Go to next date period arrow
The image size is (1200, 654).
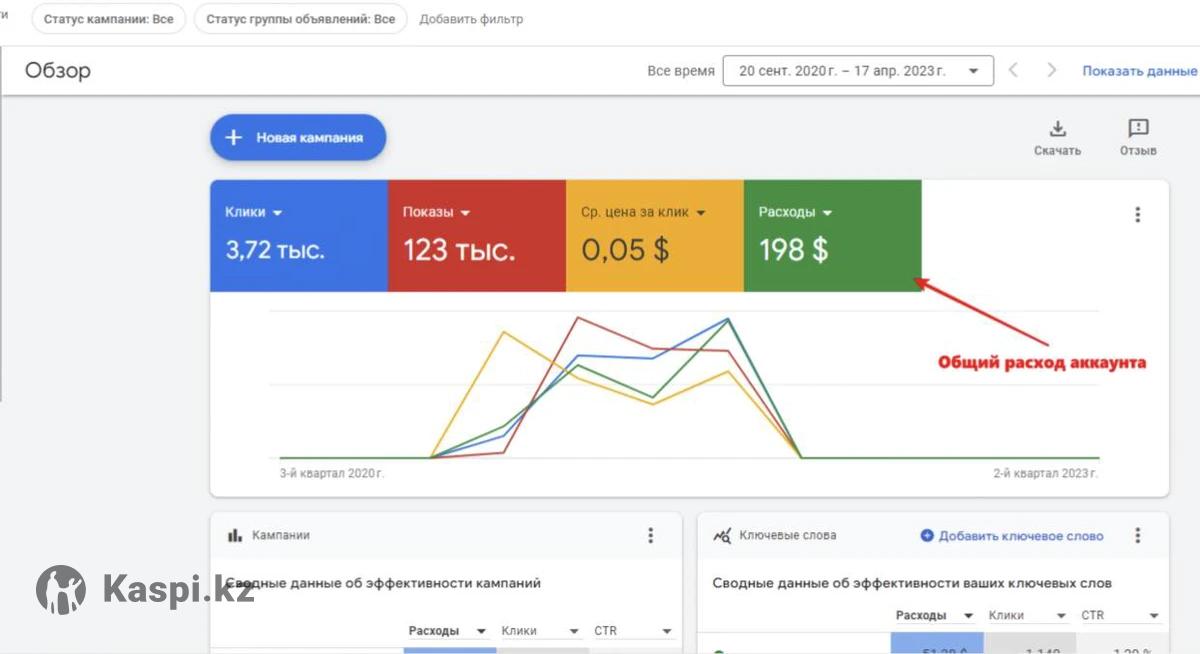[x=1051, y=70]
